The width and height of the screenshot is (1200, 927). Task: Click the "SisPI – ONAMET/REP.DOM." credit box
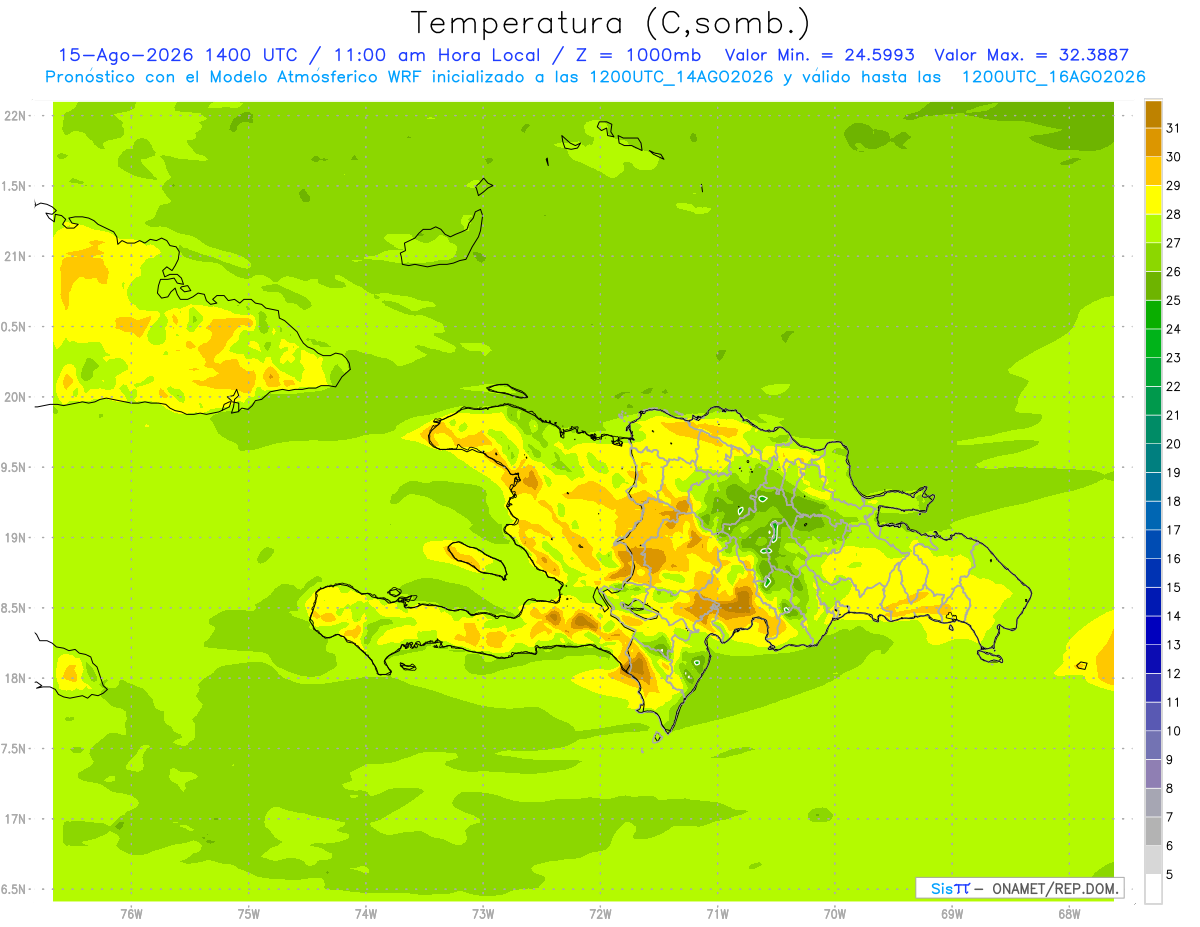coord(1019,888)
